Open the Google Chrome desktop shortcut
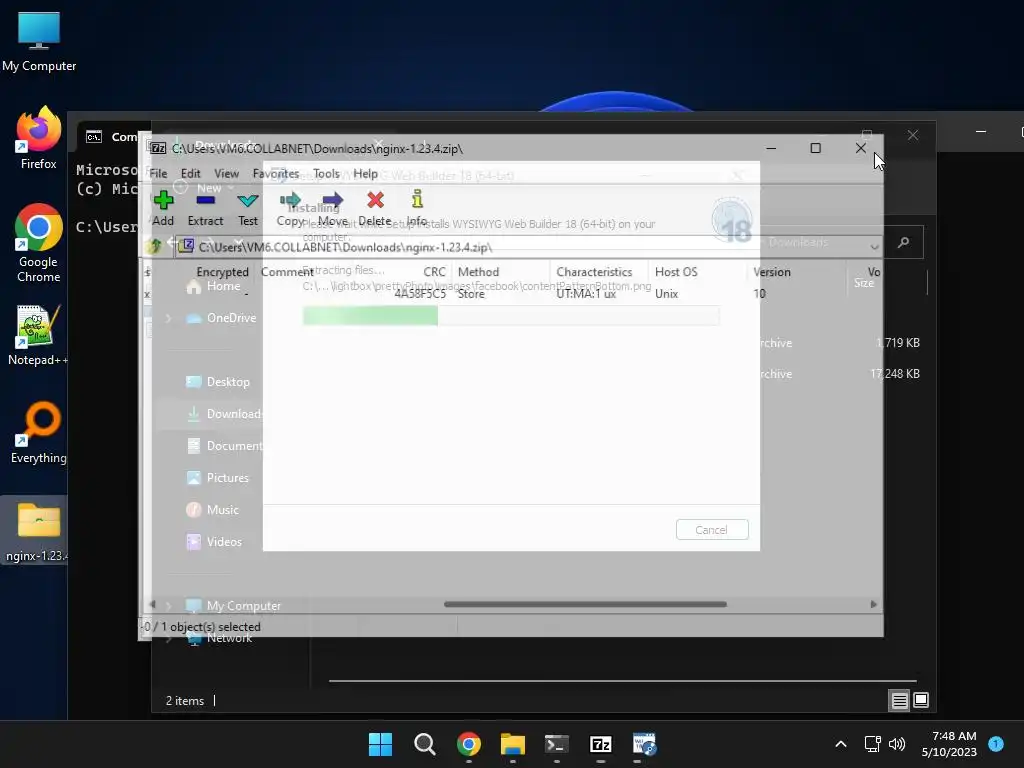This screenshot has width=1024, height=768. tap(39, 243)
